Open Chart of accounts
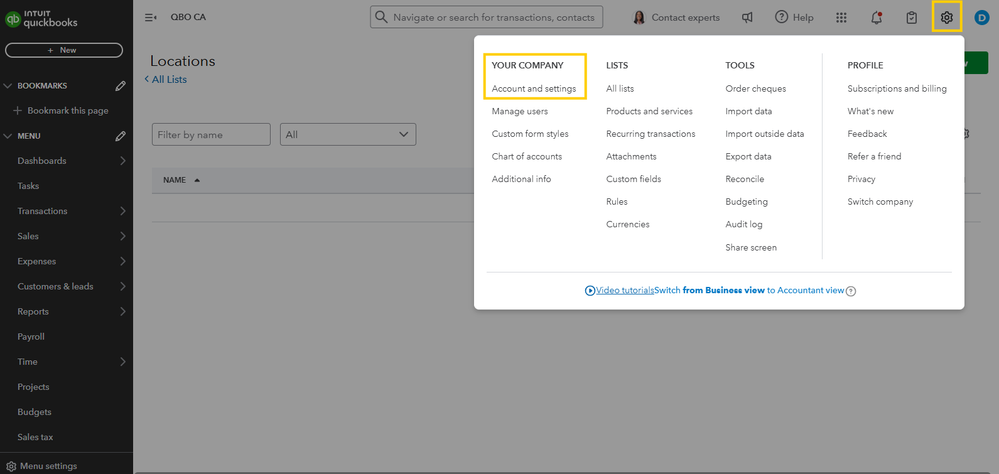Viewport: 999px width, 474px height. [527, 156]
